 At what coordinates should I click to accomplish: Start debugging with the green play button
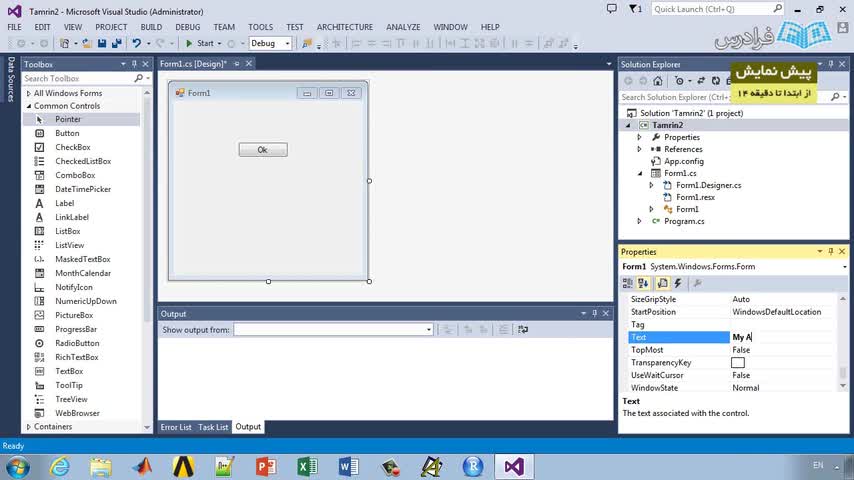tap(189, 43)
